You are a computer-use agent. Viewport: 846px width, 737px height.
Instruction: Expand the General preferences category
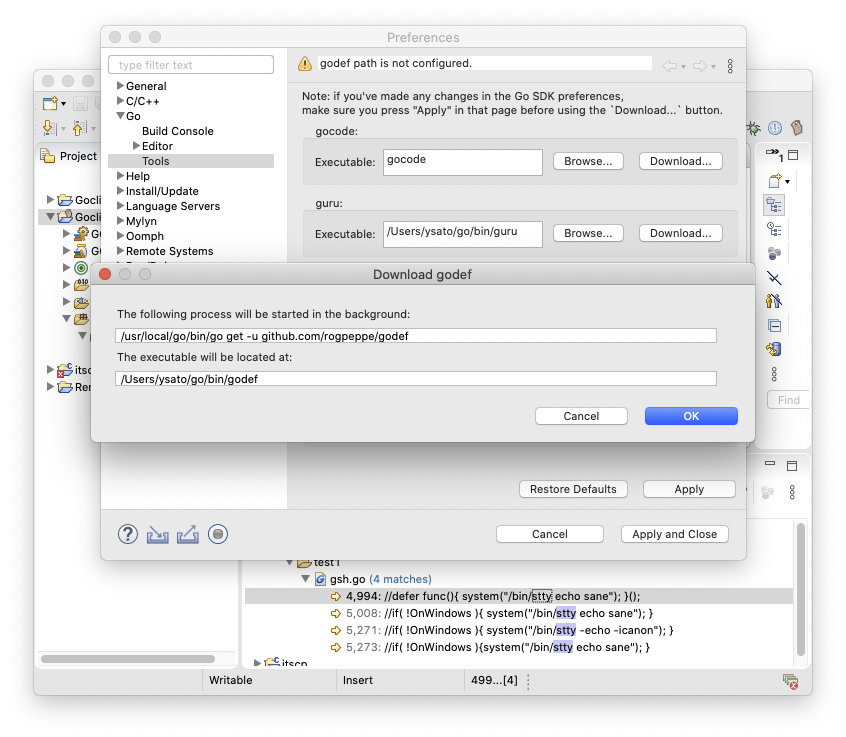120,86
